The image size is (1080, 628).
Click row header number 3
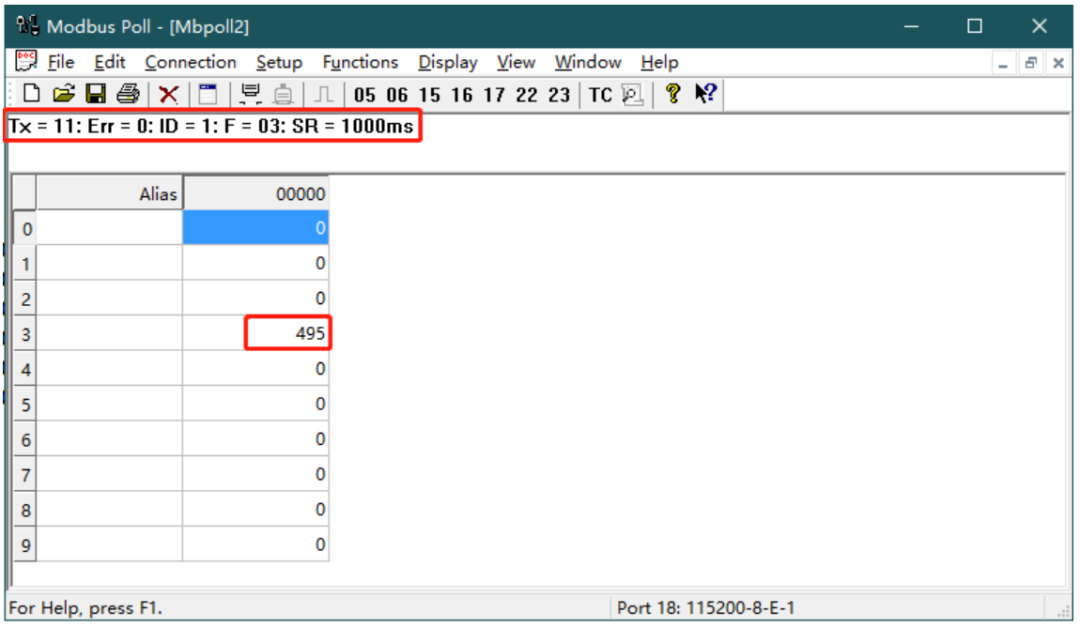point(25,334)
